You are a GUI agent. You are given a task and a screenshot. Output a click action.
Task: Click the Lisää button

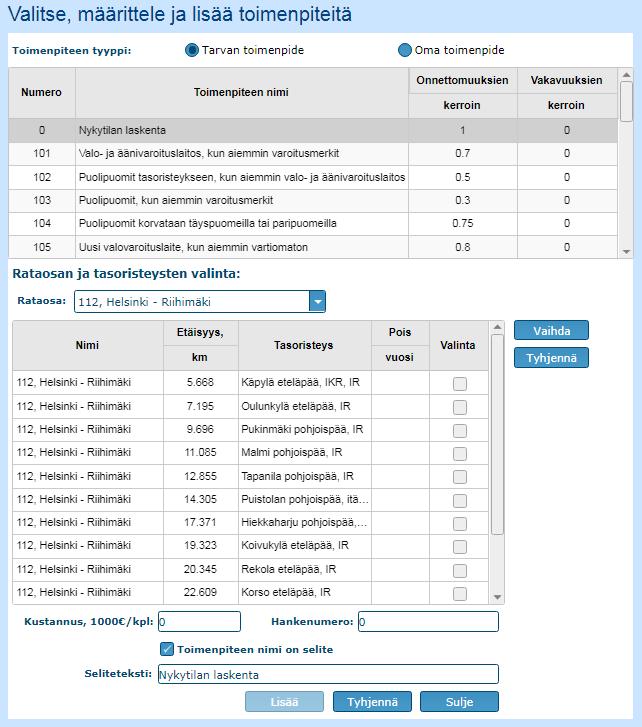click(x=284, y=701)
